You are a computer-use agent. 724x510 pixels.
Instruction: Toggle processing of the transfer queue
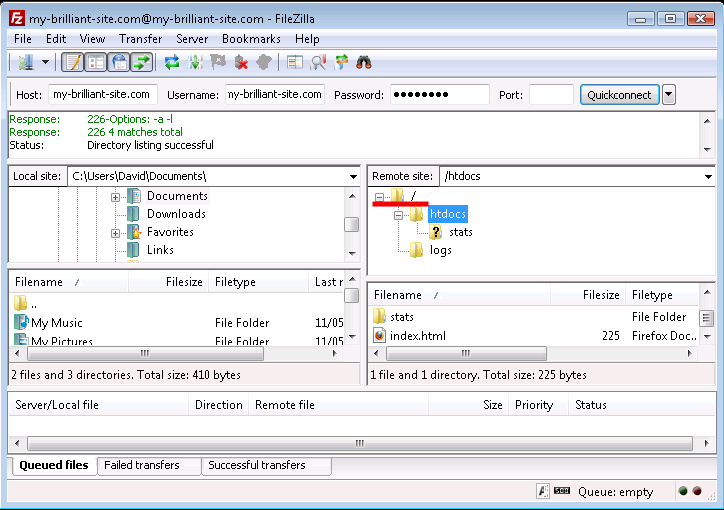195,62
